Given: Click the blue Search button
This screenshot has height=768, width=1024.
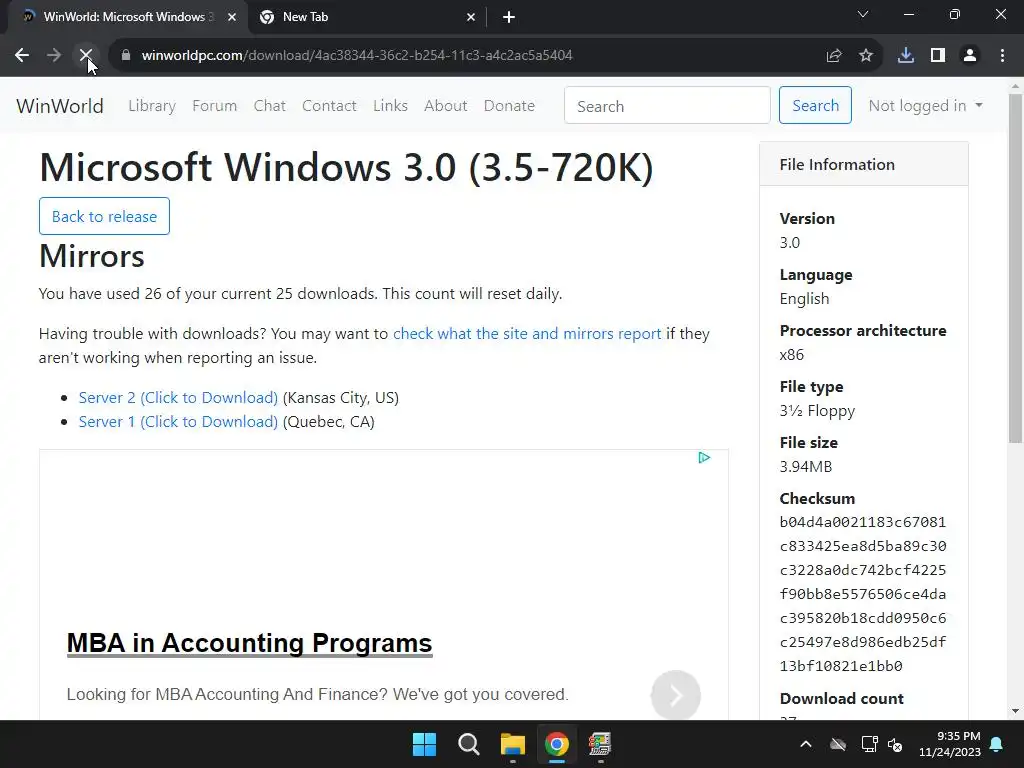Looking at the screenshot, I should pos(815,105).
